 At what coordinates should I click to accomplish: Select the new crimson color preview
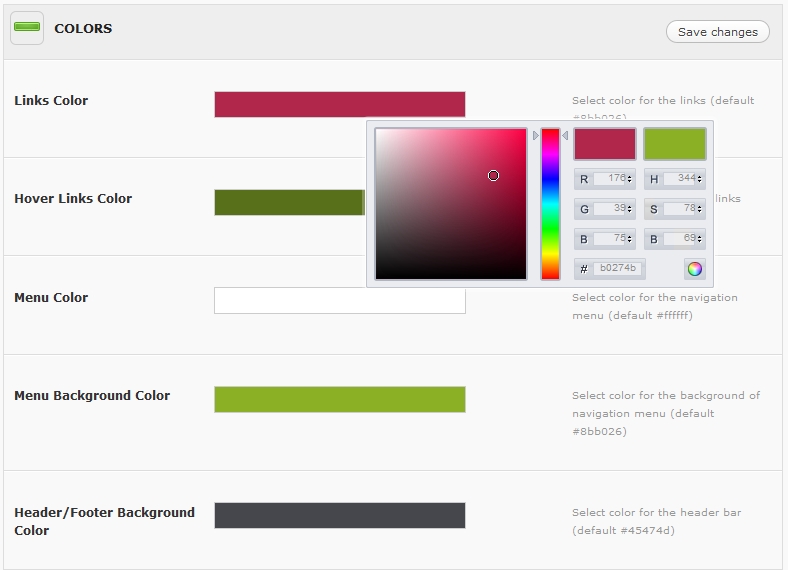pyautogui.click(x=605, y=144)
